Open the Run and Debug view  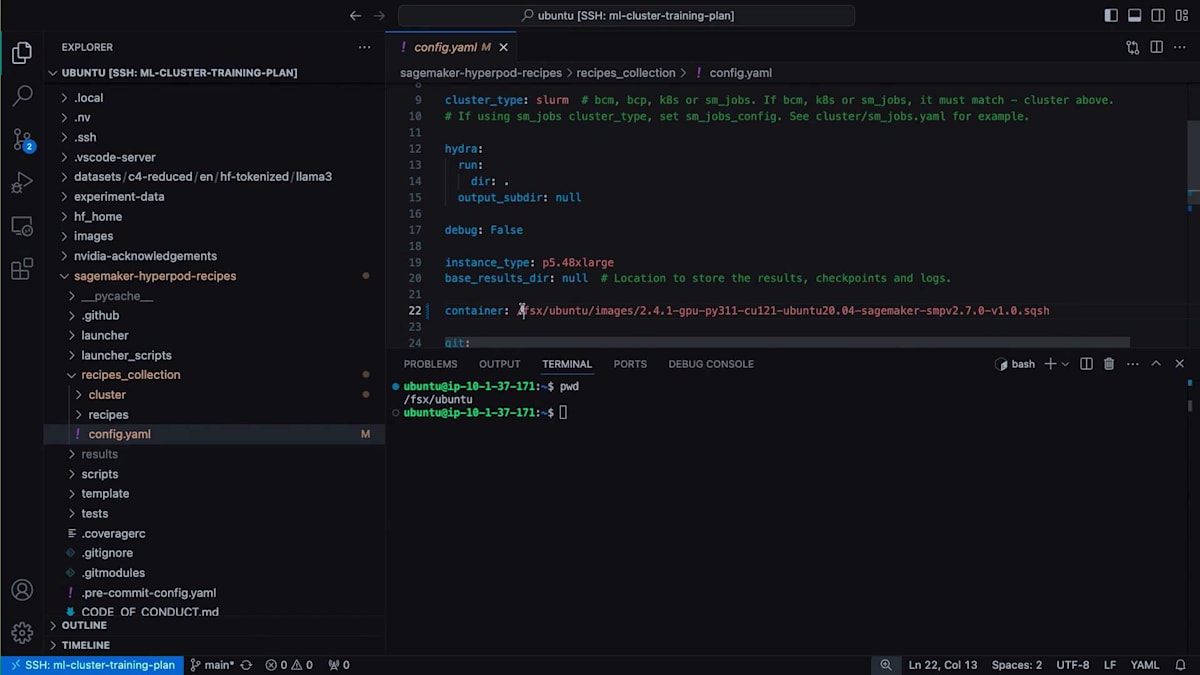coord(22,183)
